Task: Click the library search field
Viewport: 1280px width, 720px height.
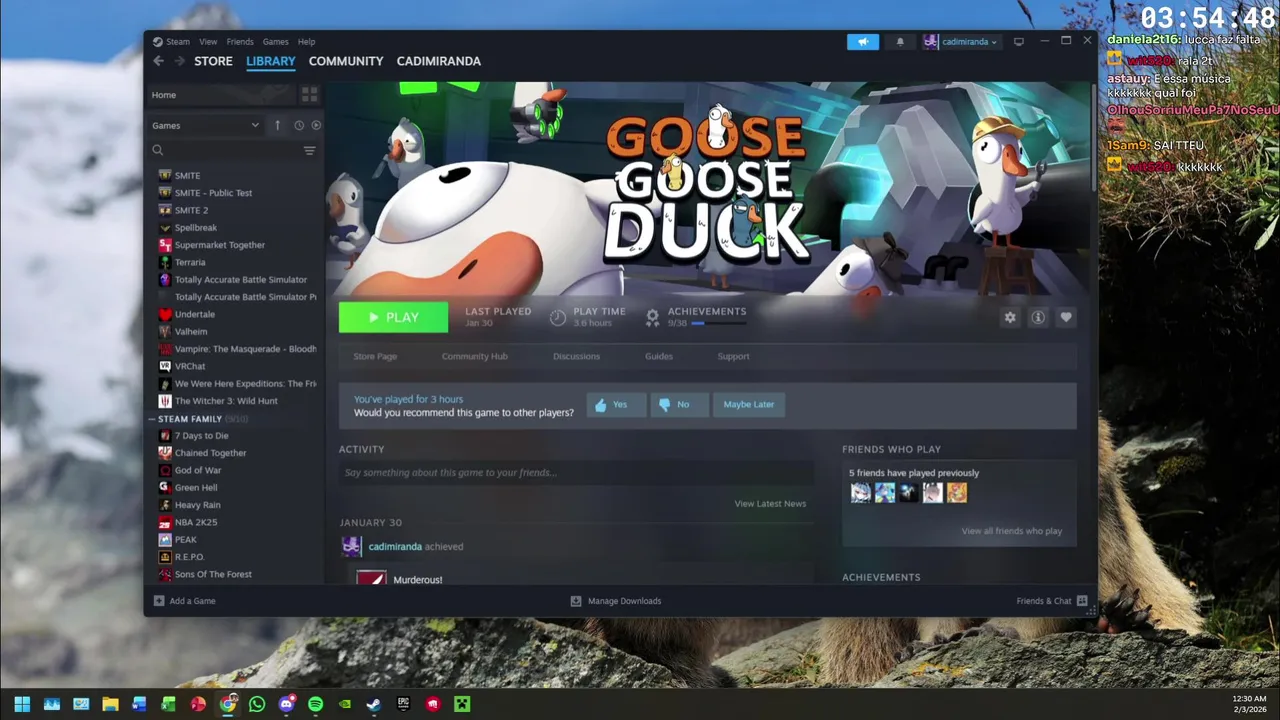Action: tap(232, 150)
